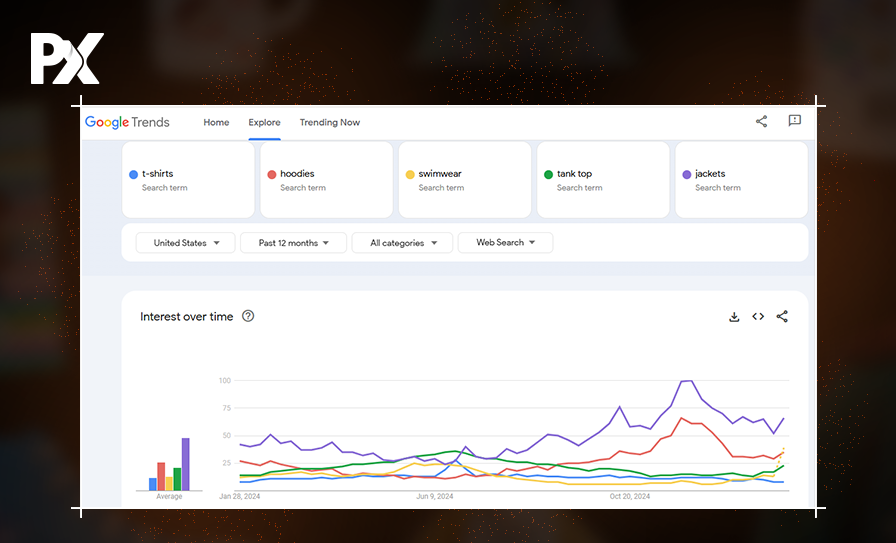Click the share icon in the top header
This screenshot has width=896, height=543.
[761, 122]
